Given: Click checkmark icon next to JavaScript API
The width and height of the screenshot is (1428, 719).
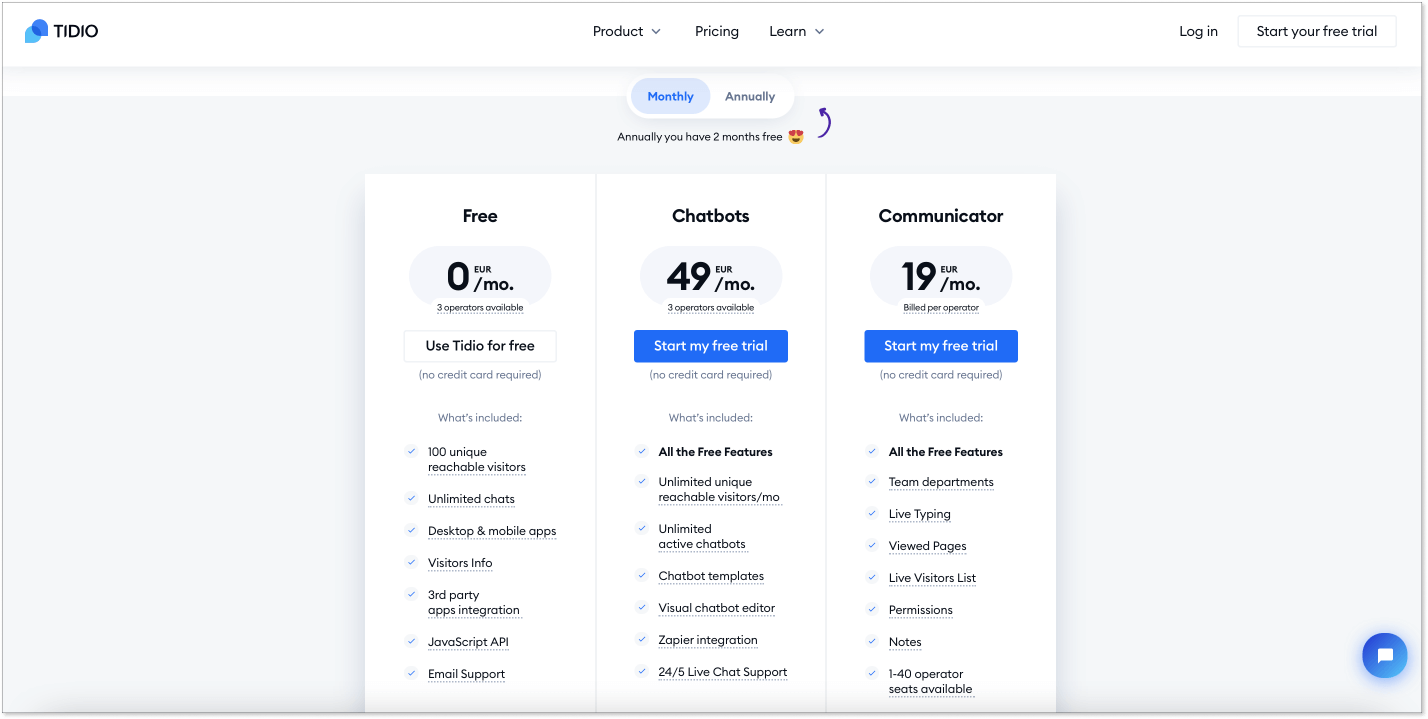Looking at the screenshot, I should pyautogui.click(x=411, y=641).
